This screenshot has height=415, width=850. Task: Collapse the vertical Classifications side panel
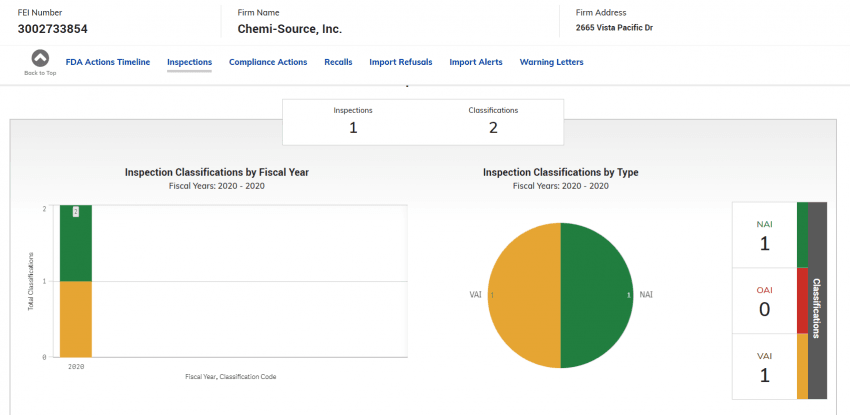pyautogui.click(x=817, y=301)
